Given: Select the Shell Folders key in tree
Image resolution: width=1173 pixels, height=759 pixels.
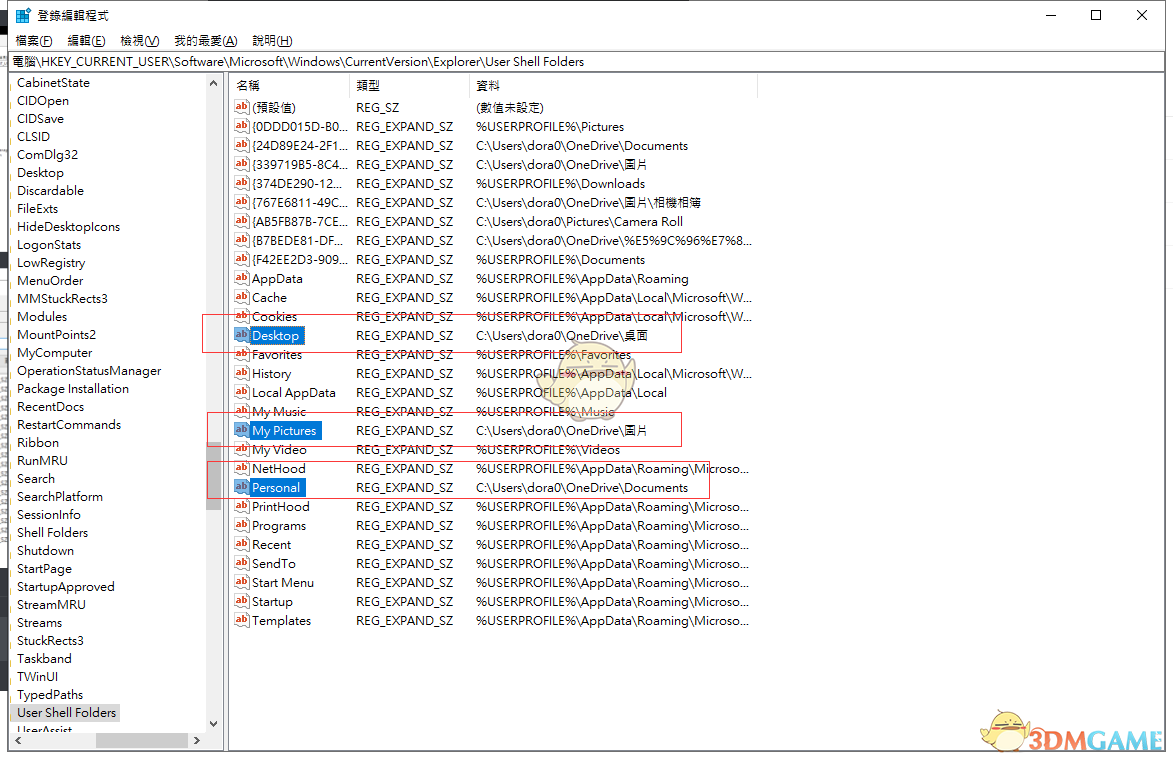Looking at the screenshot, I should click(52, 533).
